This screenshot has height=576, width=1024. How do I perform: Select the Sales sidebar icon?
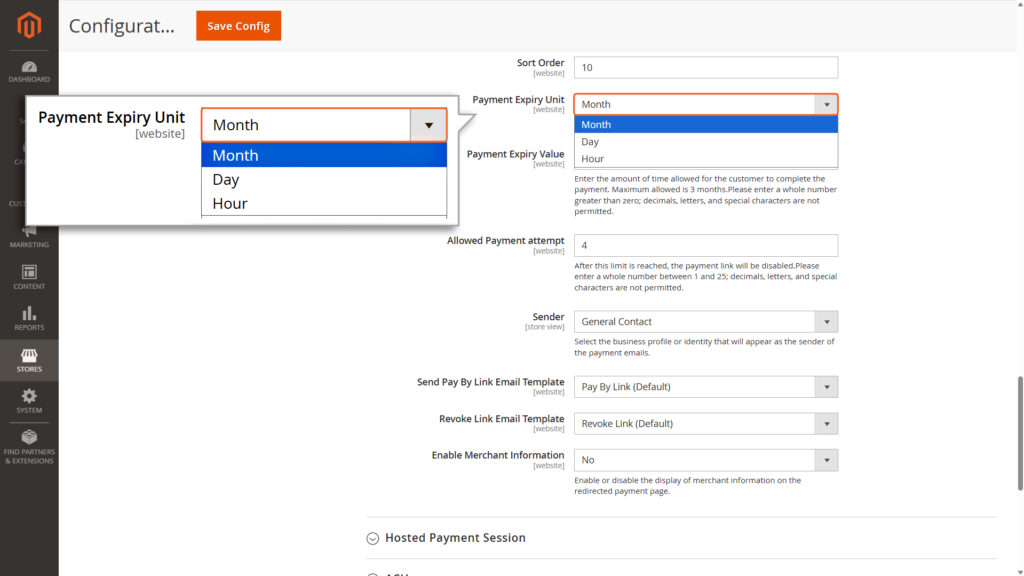(28, 110)
